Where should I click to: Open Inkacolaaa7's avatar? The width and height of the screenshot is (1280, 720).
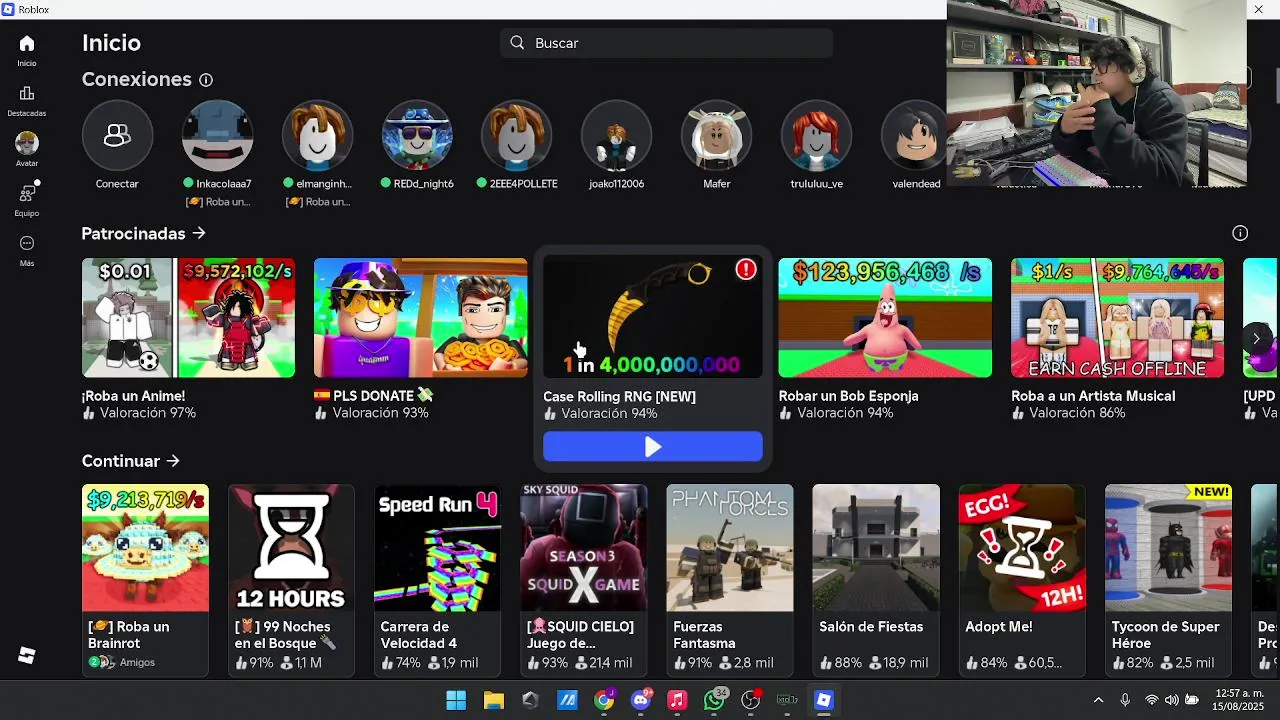pos(217,135)
